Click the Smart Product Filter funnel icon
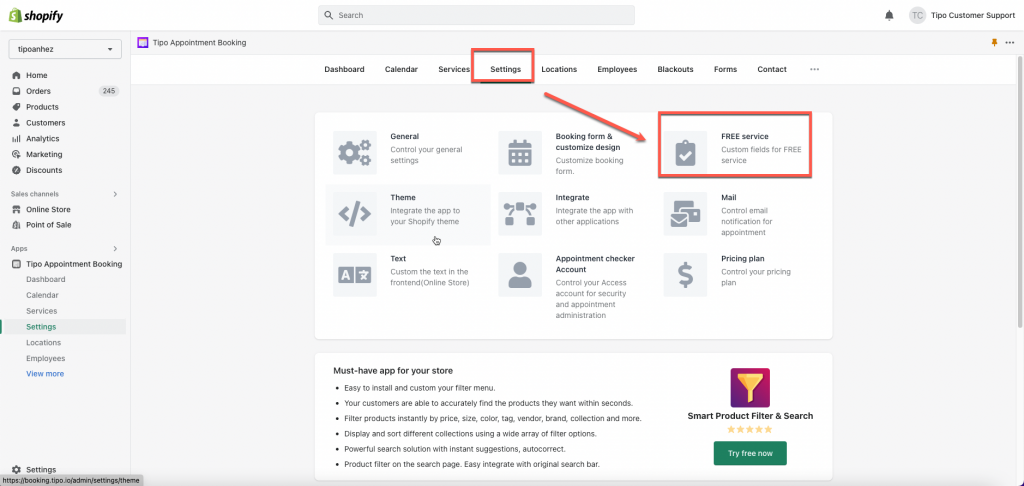Image resolution: width=1024 pixels, height=486 pixels. point(750,388)
